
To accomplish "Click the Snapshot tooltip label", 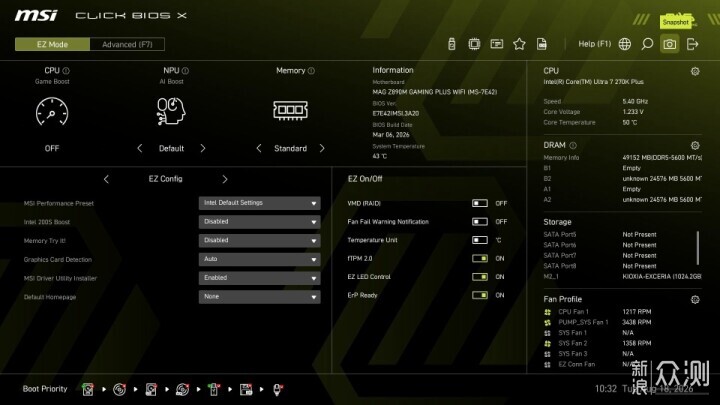I will click(675, 22).
